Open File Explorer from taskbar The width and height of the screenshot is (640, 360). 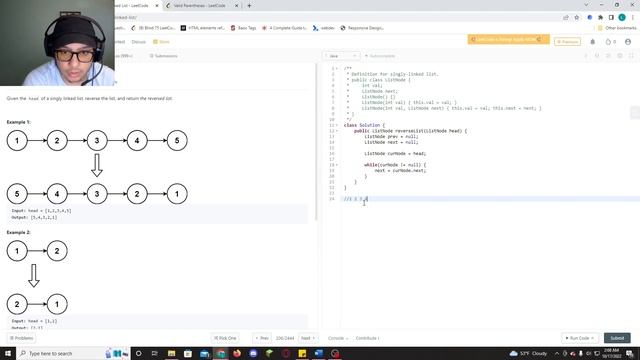coord(171,353)
